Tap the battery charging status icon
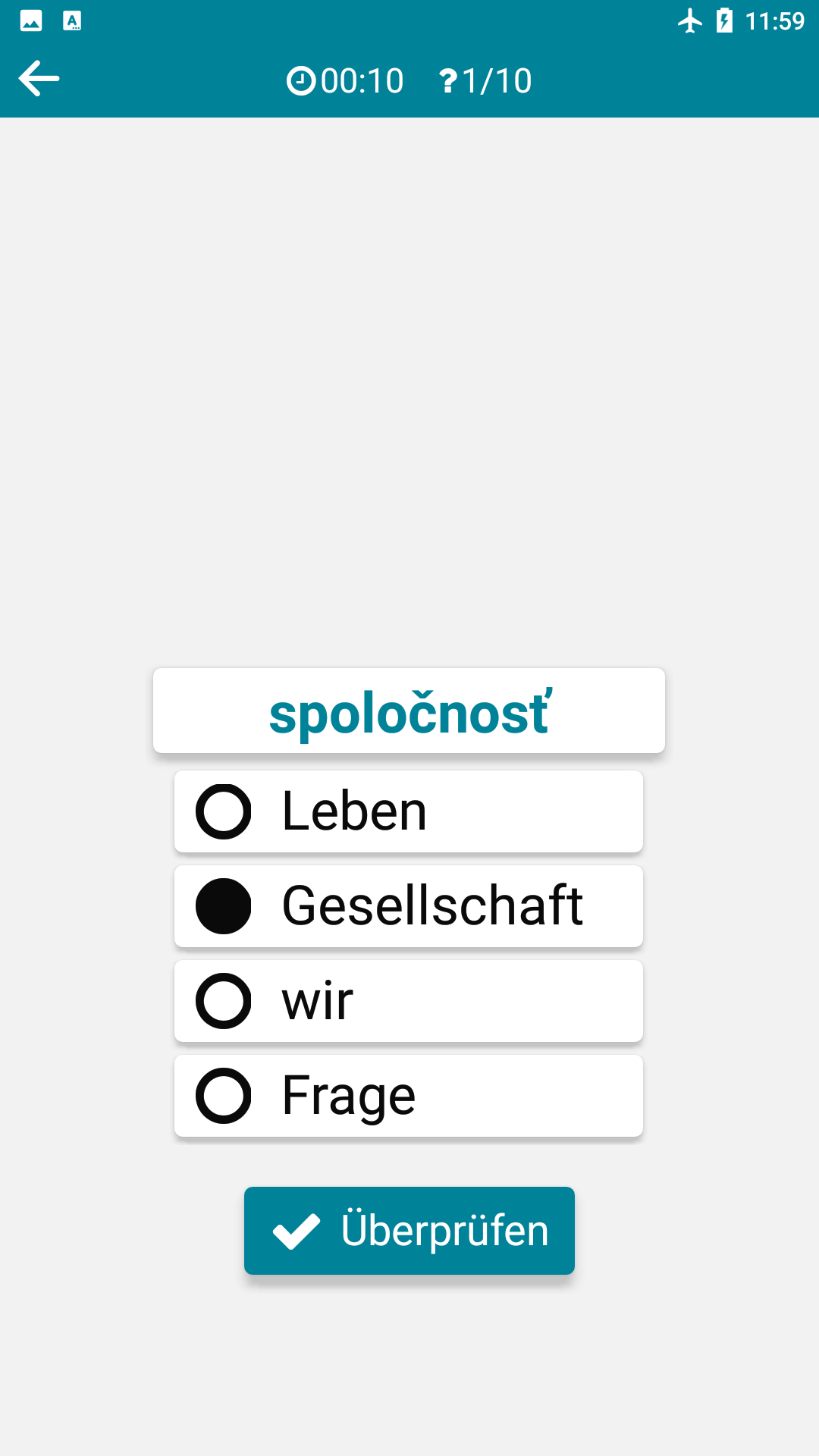The image size is (819, 1456). [725, 20]
